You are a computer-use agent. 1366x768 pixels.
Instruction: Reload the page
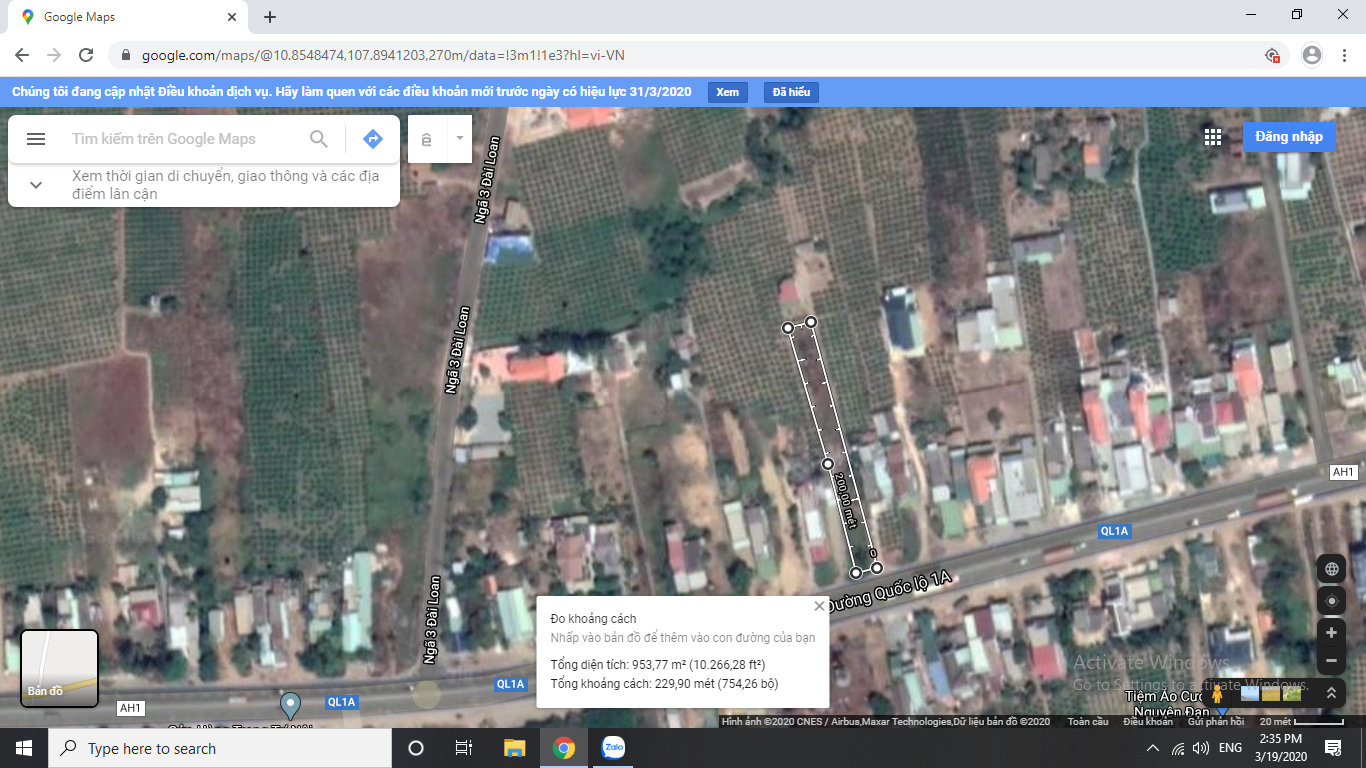point(86,55)
